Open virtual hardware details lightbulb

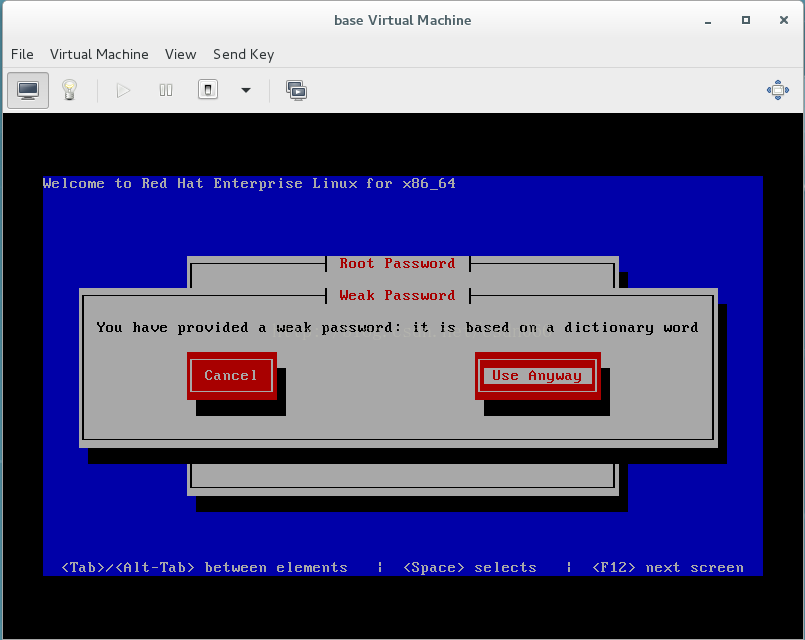(x=69, y=90)
